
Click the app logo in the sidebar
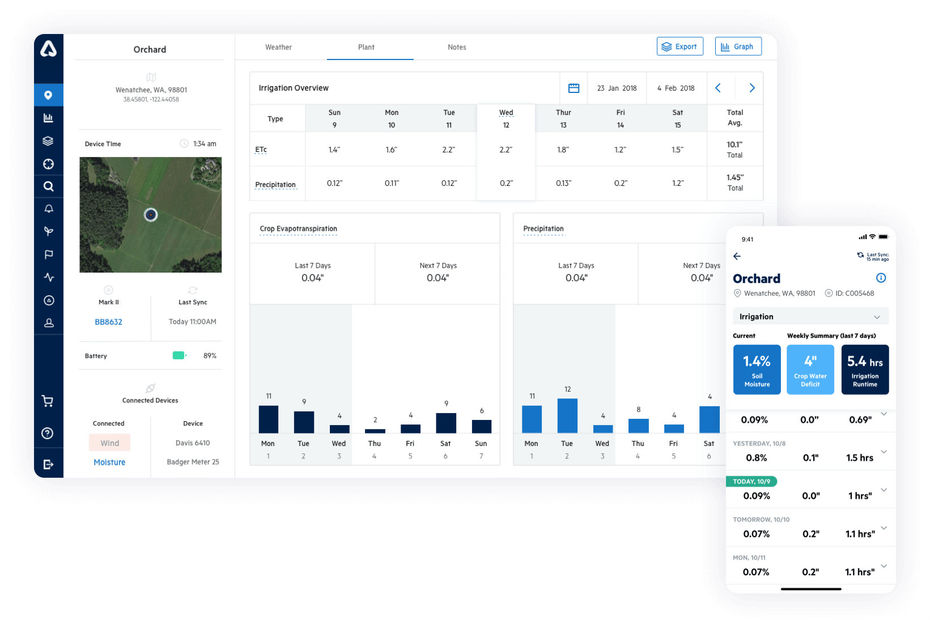coord(48,48)
